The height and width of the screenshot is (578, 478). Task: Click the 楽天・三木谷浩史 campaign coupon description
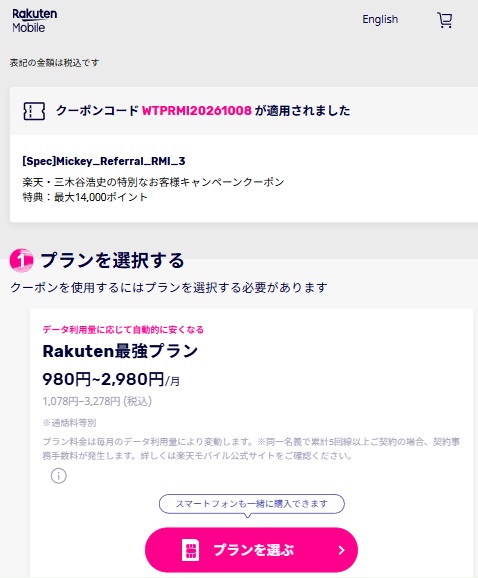[x=153, y=182]
